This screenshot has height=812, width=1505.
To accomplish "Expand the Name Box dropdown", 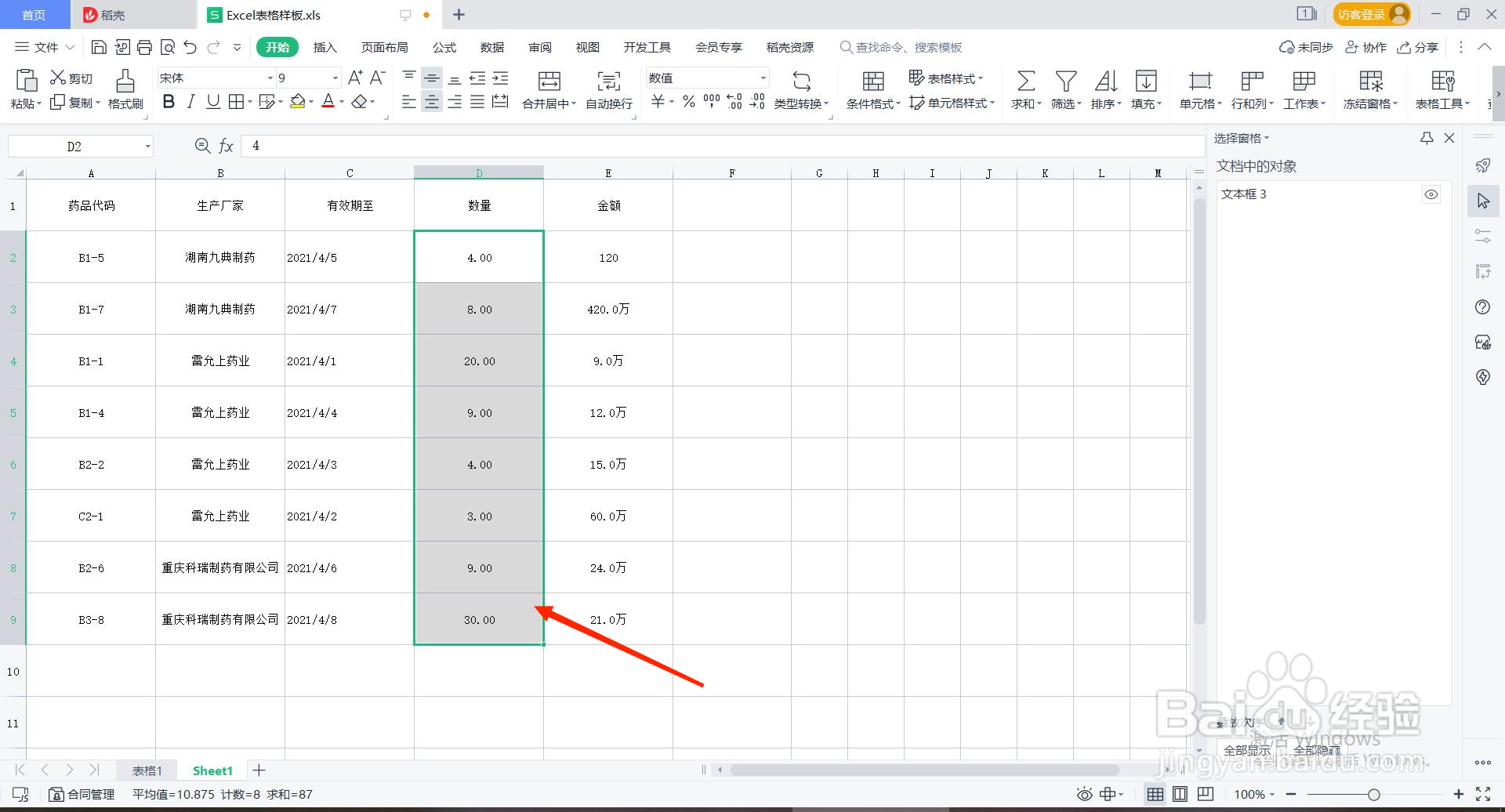I will [x=147, y=147].
